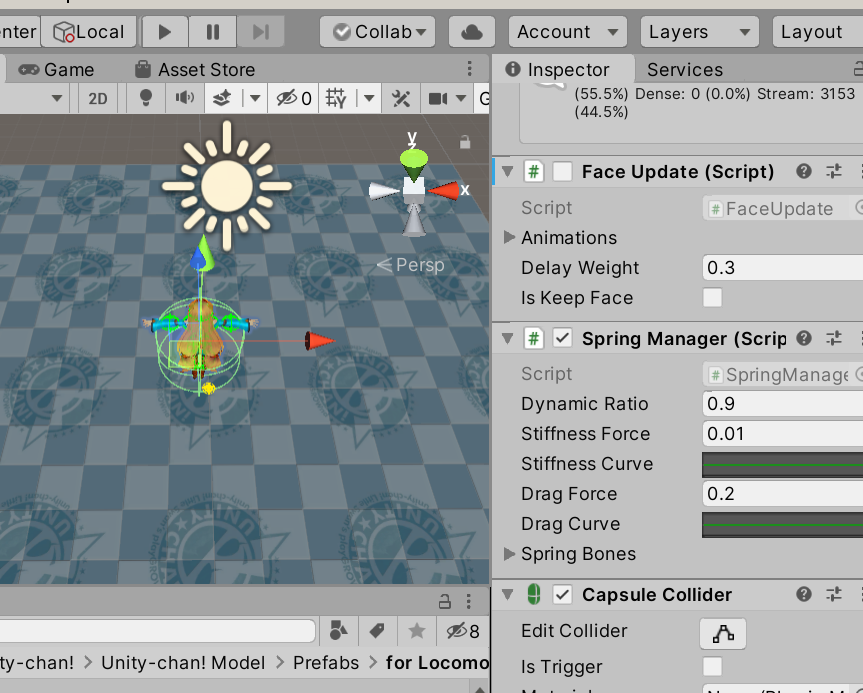Toggle scene audio speaker icon

[184, 99]
